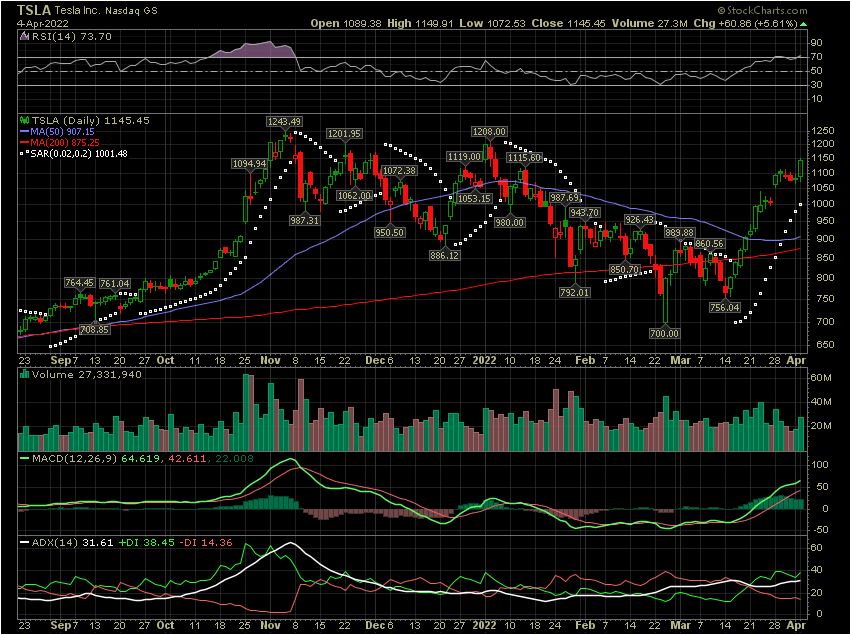Click the '1094.94' price label
The width and height of the screenshot is (850, 635).
coord(249,163)
